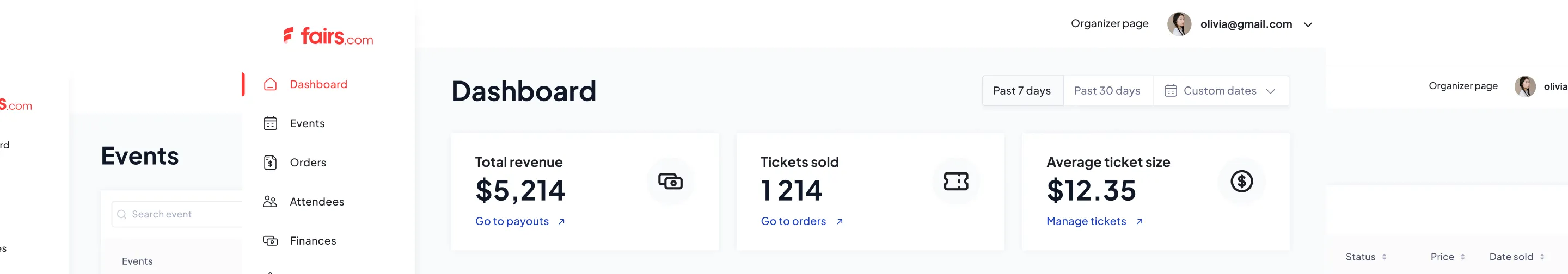Switch to Past 30 days range
Screen dimensions: 1568x274
(1107, 91)
